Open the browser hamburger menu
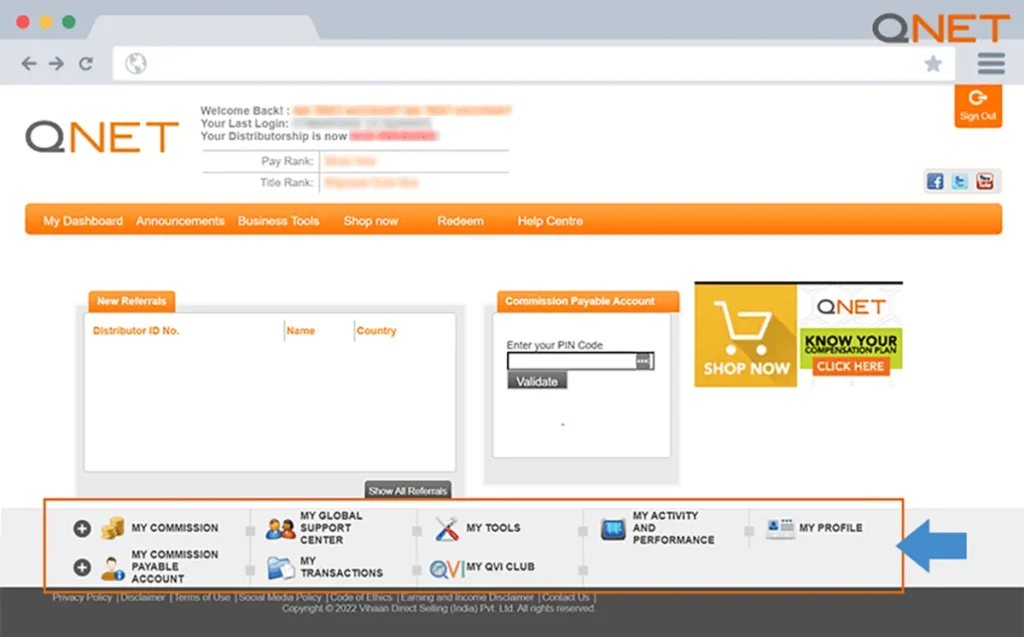The height and width of the screenshot is (637, 1024). 991,63
